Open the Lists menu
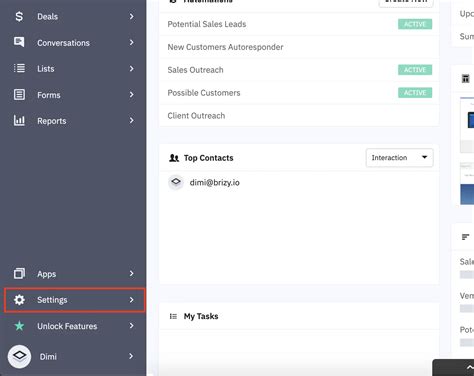This screenshot has height=376, width=474. tap(73, 68)
